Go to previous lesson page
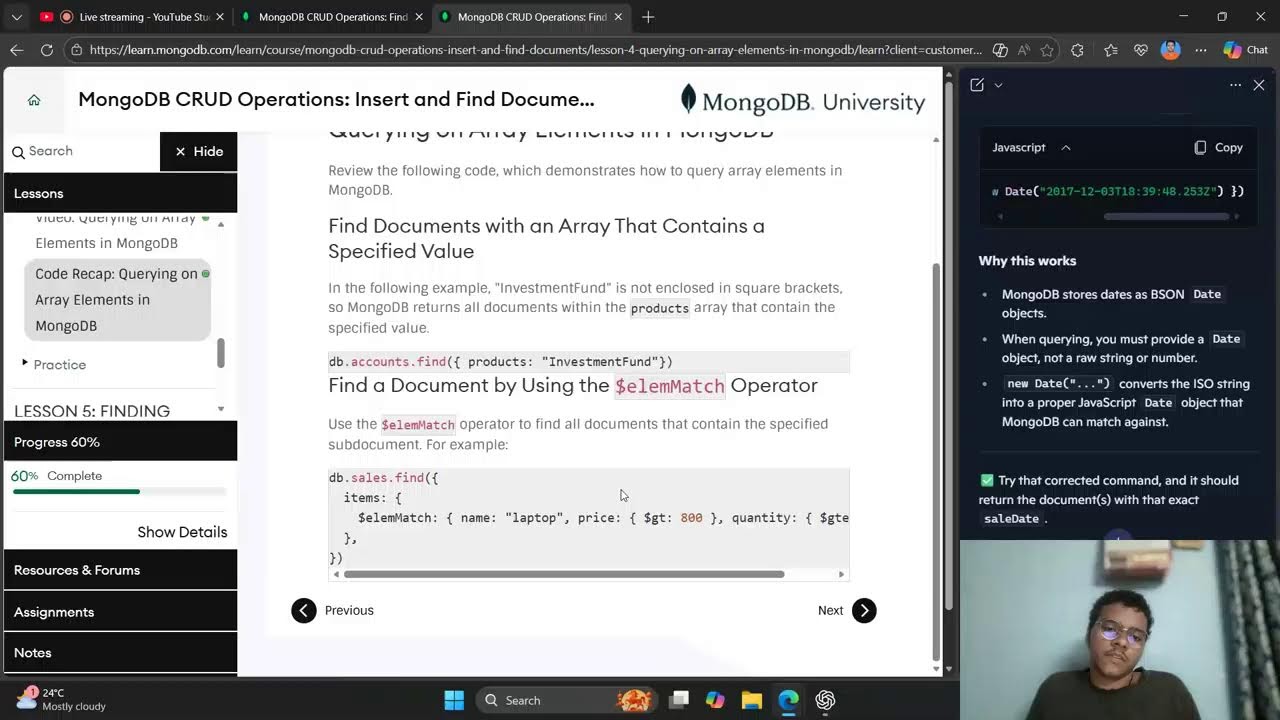Image resolution: width=1280 pixels, height=720 pixels. (x=333, y=610)
